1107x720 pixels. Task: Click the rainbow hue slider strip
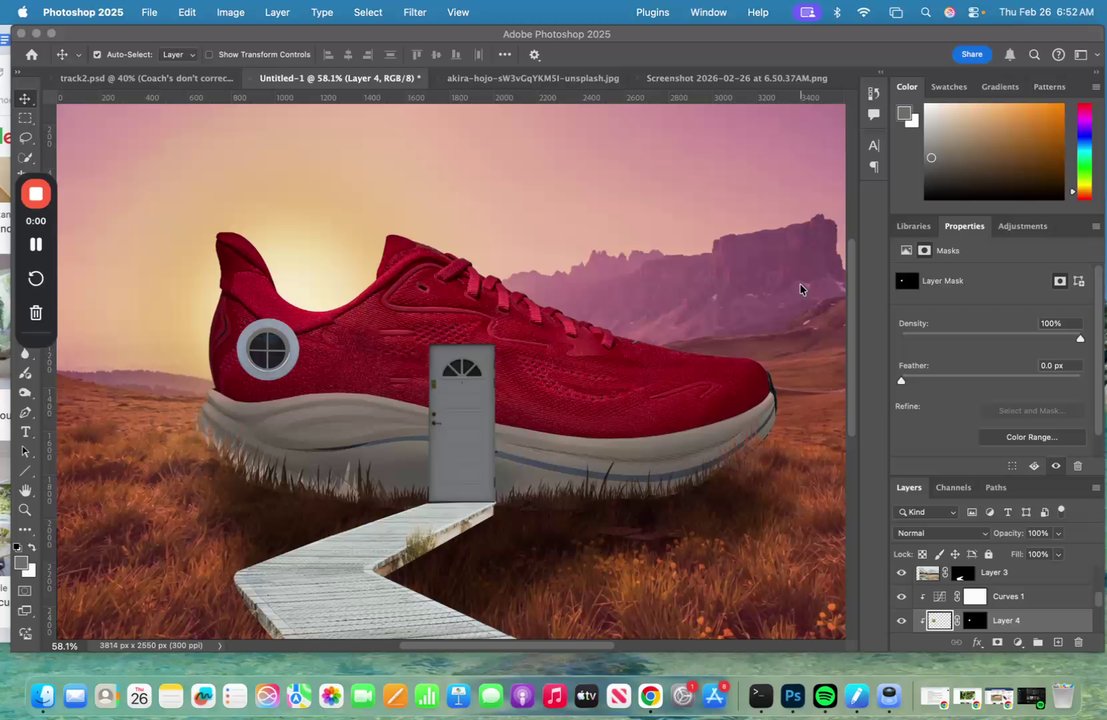coord(1084,148)
